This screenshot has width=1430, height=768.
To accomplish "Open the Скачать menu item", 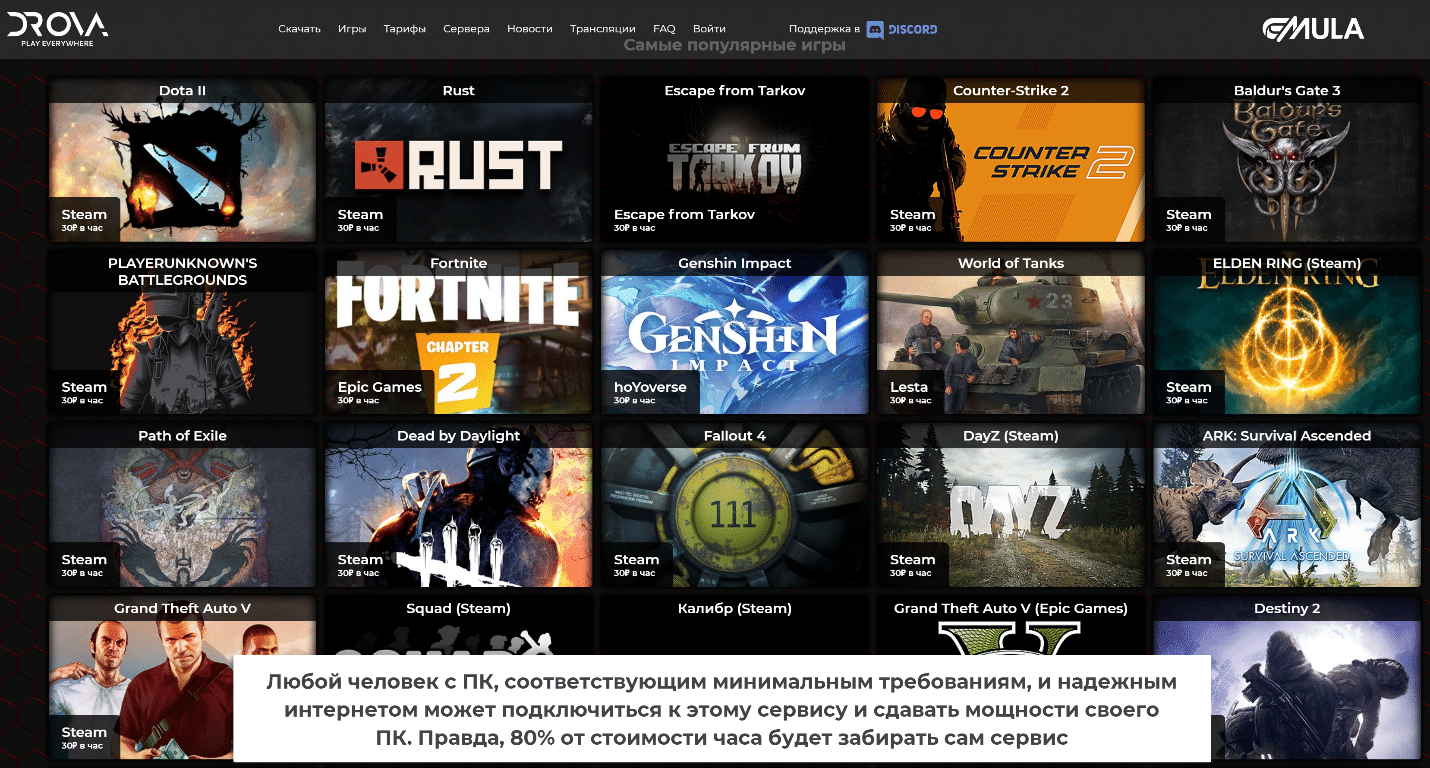I will (299, 29).
